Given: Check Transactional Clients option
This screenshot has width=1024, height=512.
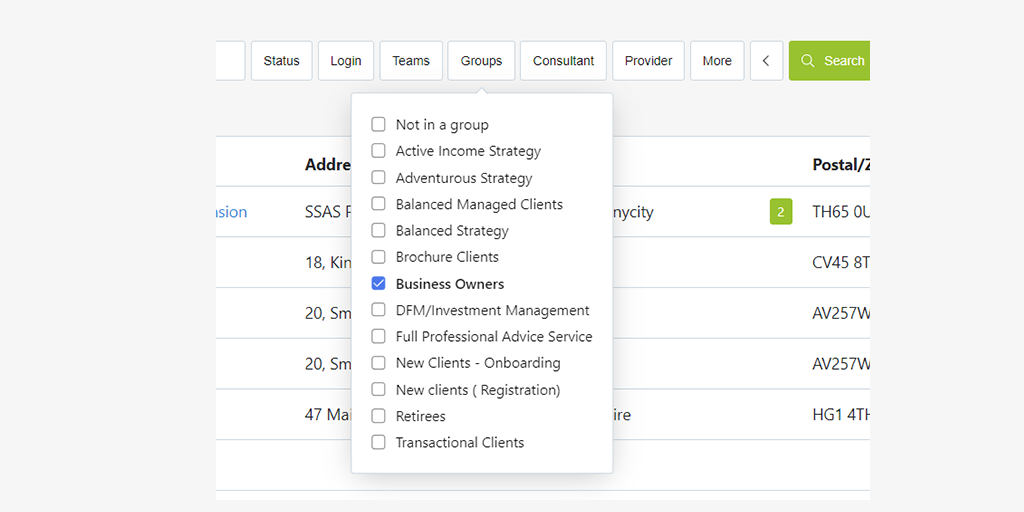Looking at the screenshot, I should [x=379, y=442].
